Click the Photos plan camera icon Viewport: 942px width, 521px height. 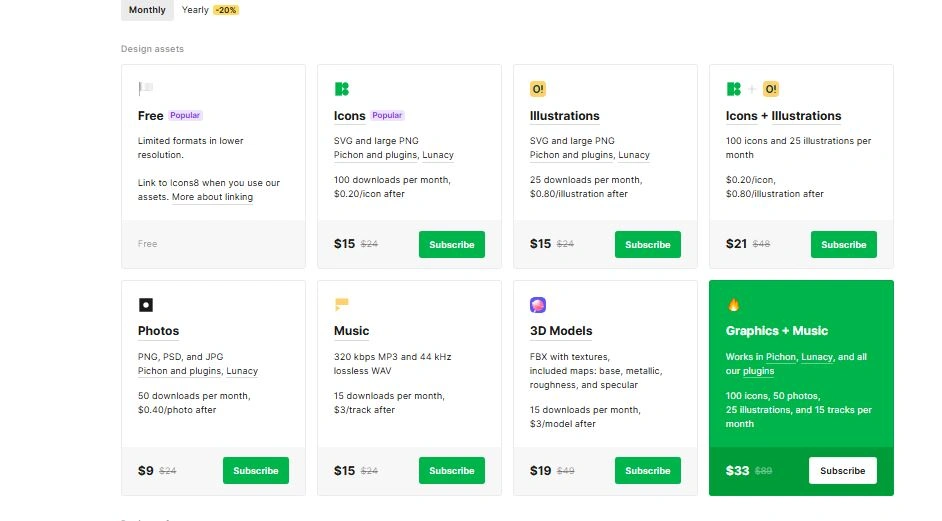[x=145, y=305]
